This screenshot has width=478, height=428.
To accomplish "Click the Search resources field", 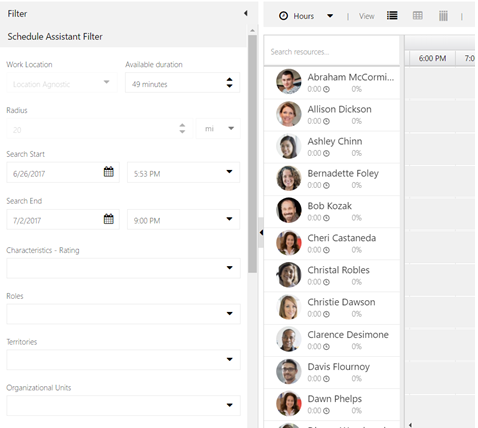I will (x=332, y=51).
